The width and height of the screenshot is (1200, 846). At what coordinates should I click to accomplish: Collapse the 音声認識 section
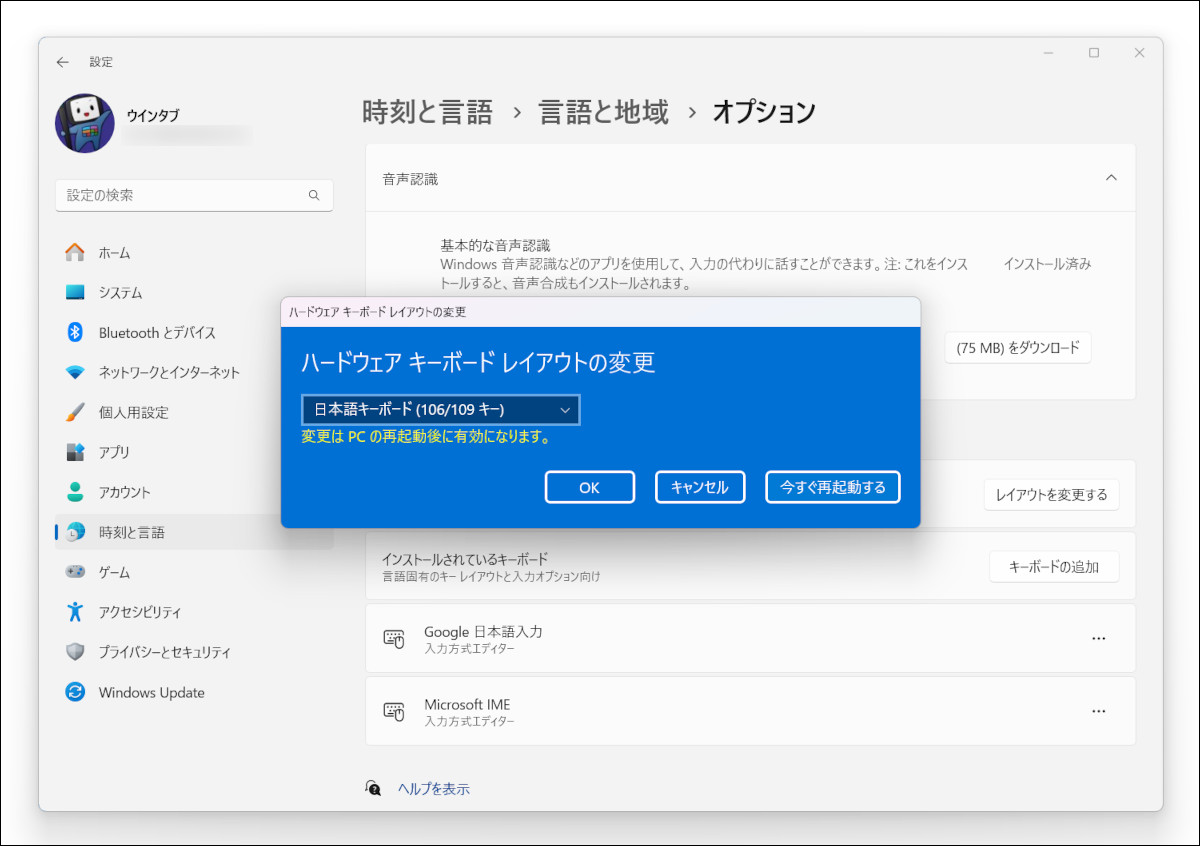pyautogui.click(x=1111, y=177)
